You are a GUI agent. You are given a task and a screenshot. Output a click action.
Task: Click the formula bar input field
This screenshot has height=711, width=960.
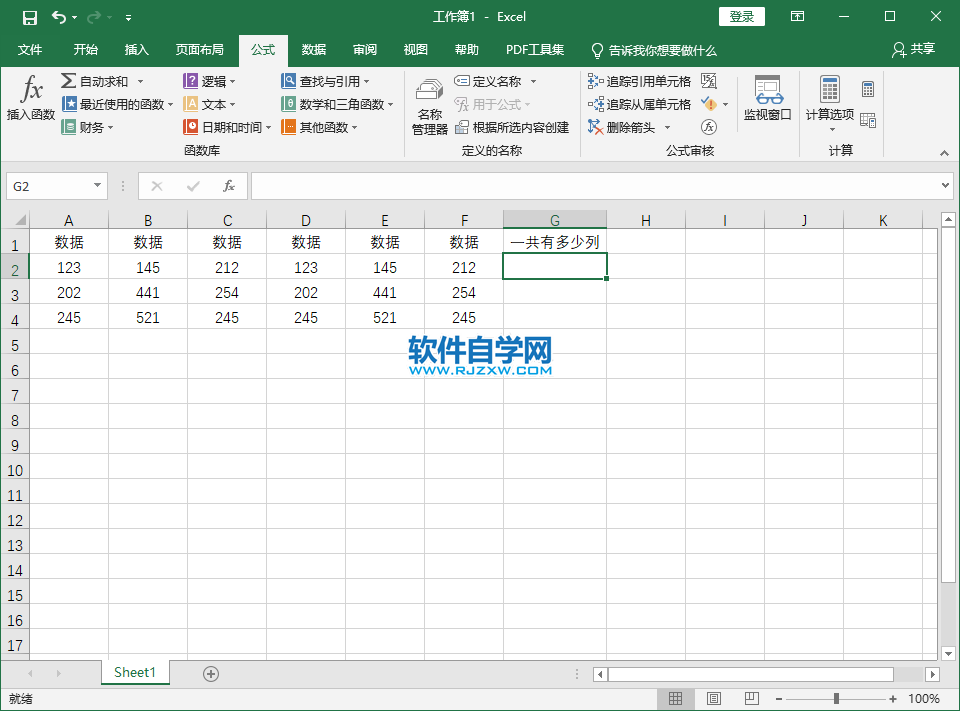pos(596,186)
